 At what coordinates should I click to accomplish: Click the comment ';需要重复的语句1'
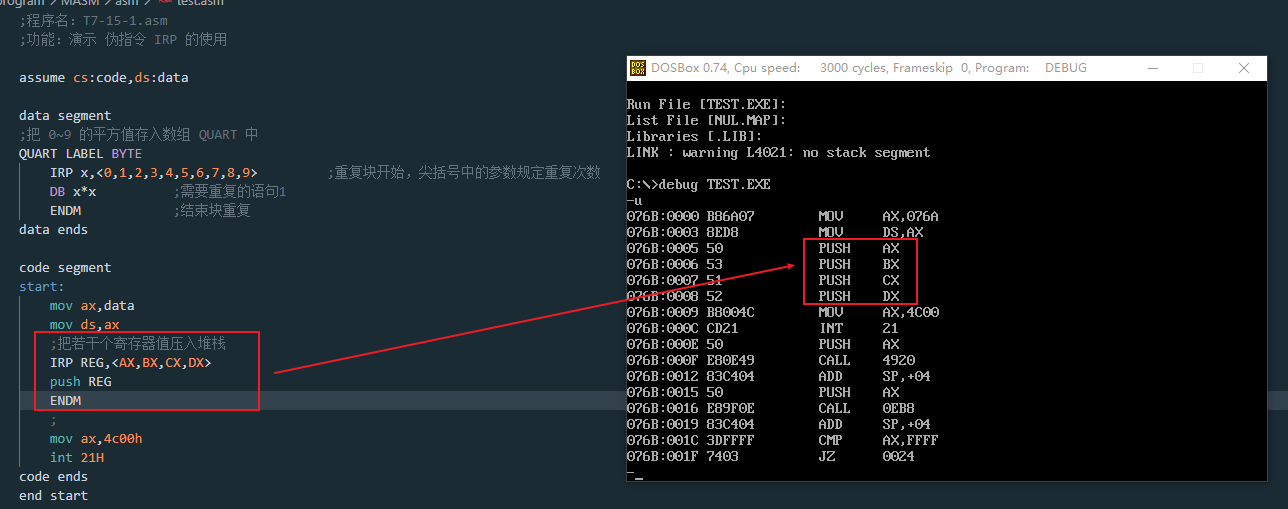point(230,191)
